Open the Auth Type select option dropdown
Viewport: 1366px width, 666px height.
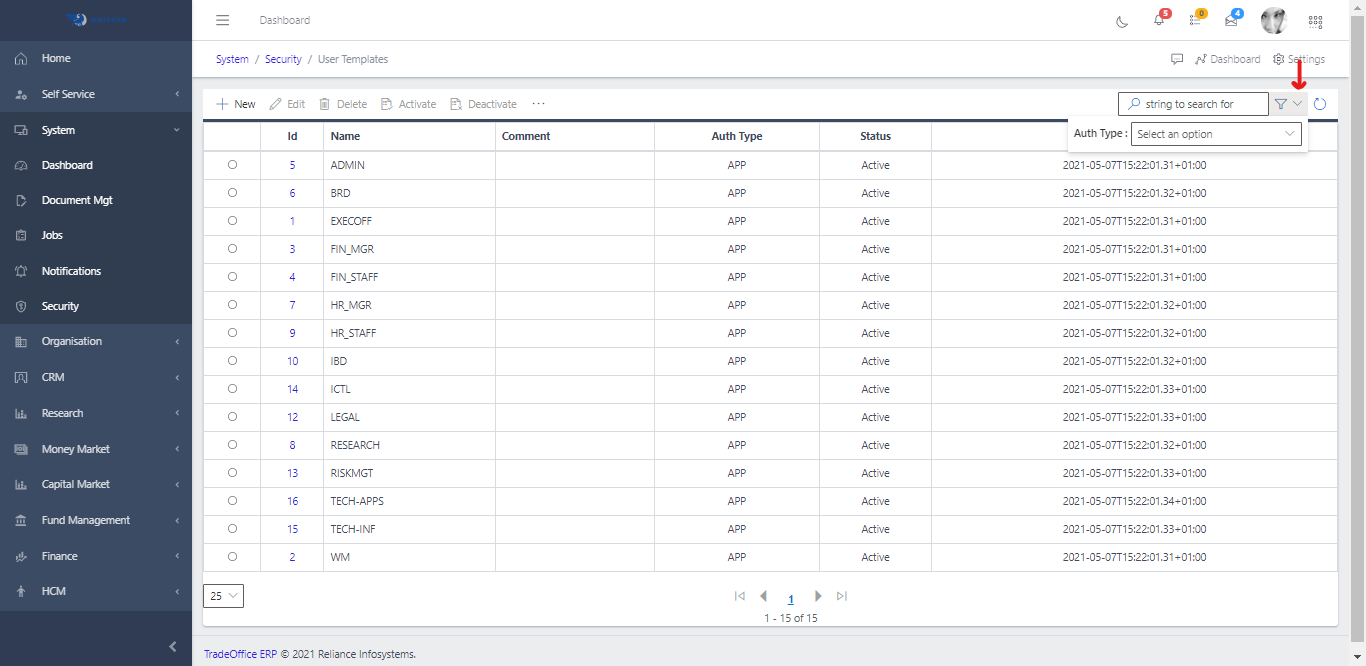pyautogui.click(x=1215, y=133)
